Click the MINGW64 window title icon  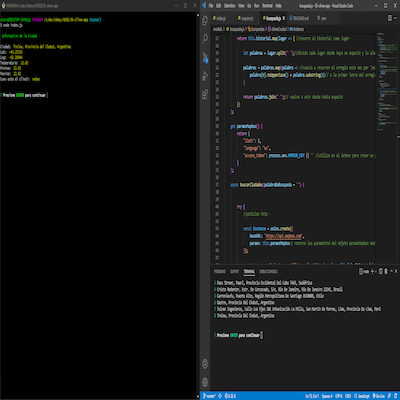pyautogui.click(x=3, y=6)
